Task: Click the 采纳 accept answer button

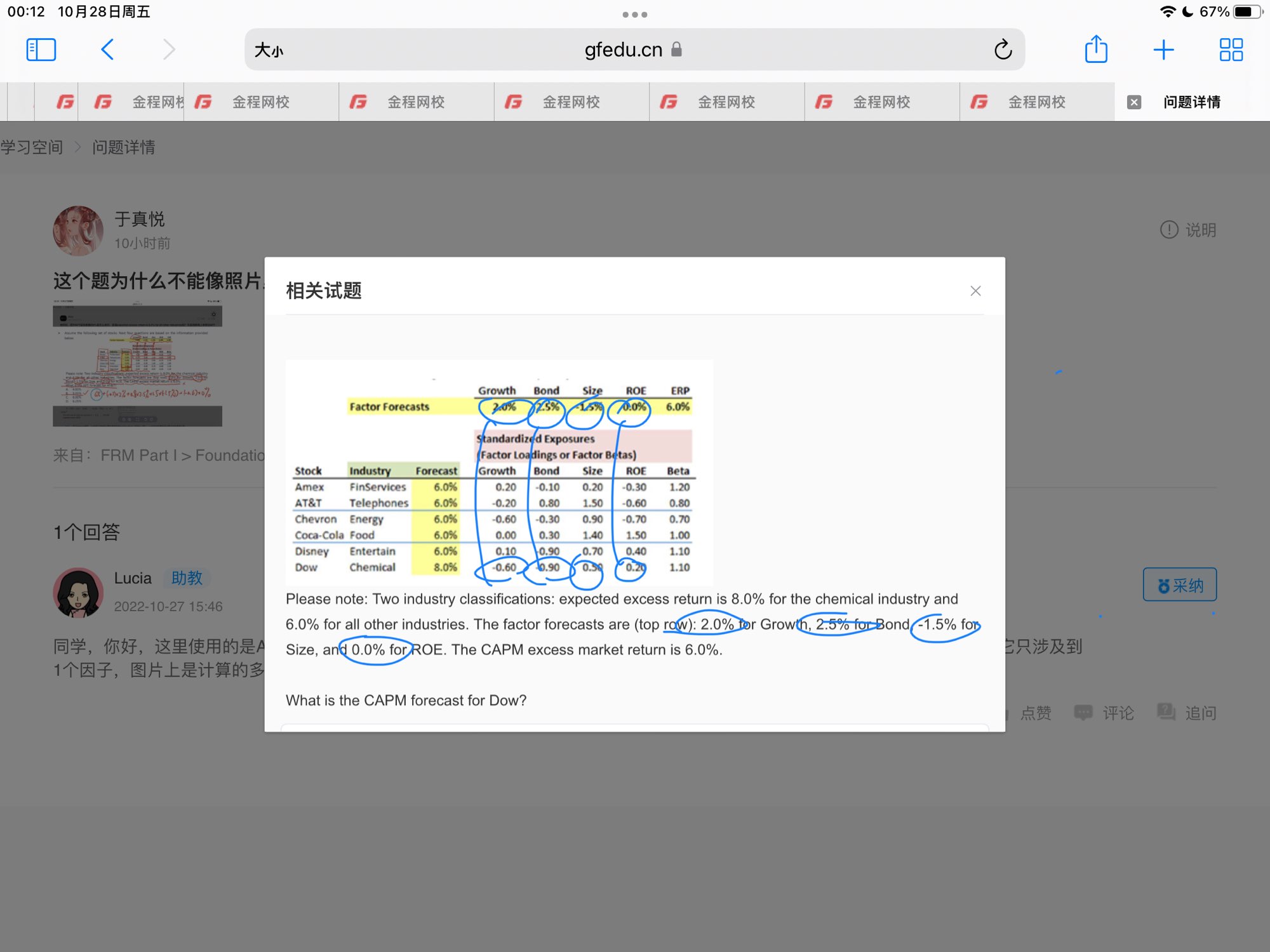Action: (1179, 585)
